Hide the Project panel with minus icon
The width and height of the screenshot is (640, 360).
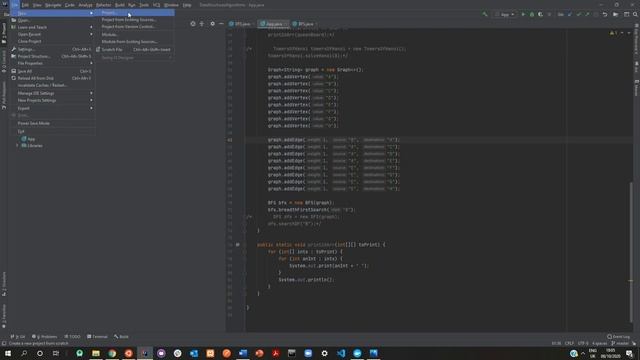[221, 24]
